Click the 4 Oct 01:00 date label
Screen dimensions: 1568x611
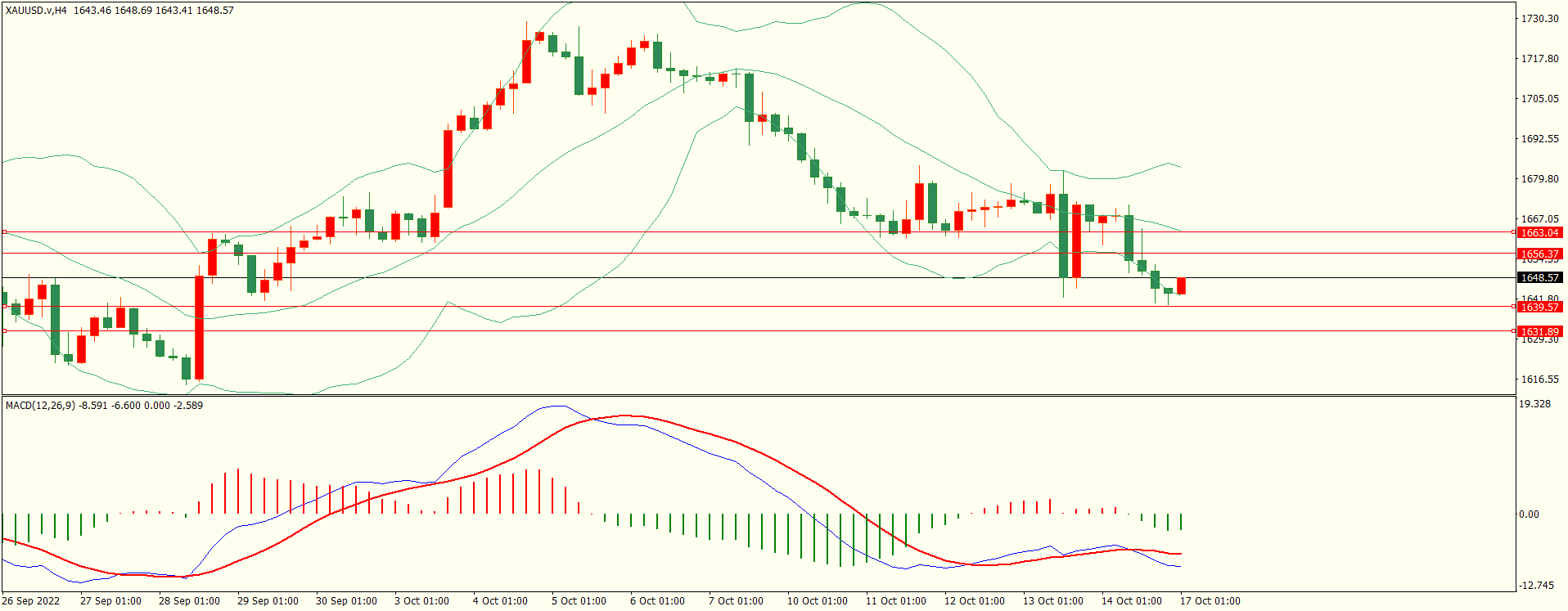tap(500, 601)
